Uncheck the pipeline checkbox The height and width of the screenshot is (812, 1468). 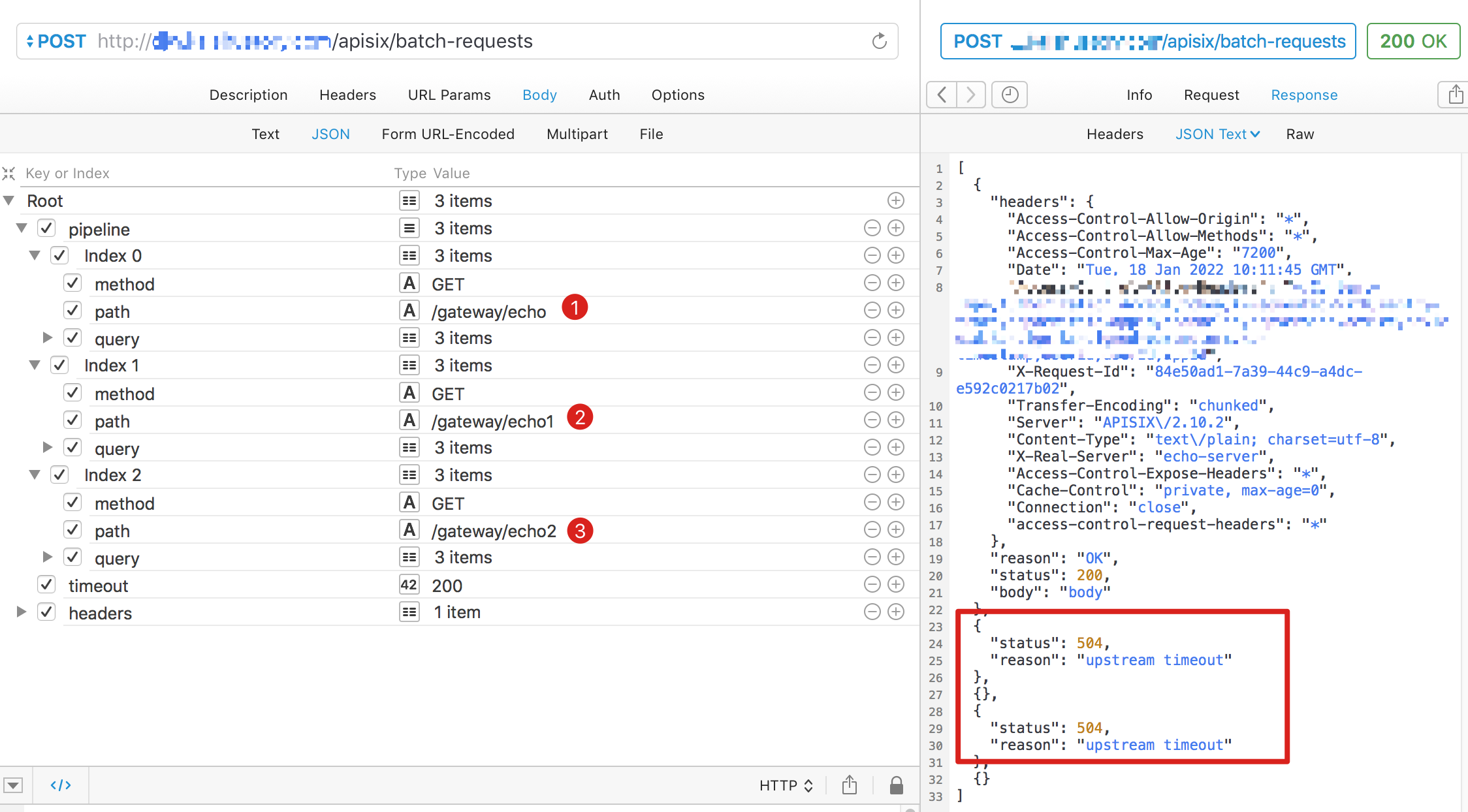click(46, 228)
